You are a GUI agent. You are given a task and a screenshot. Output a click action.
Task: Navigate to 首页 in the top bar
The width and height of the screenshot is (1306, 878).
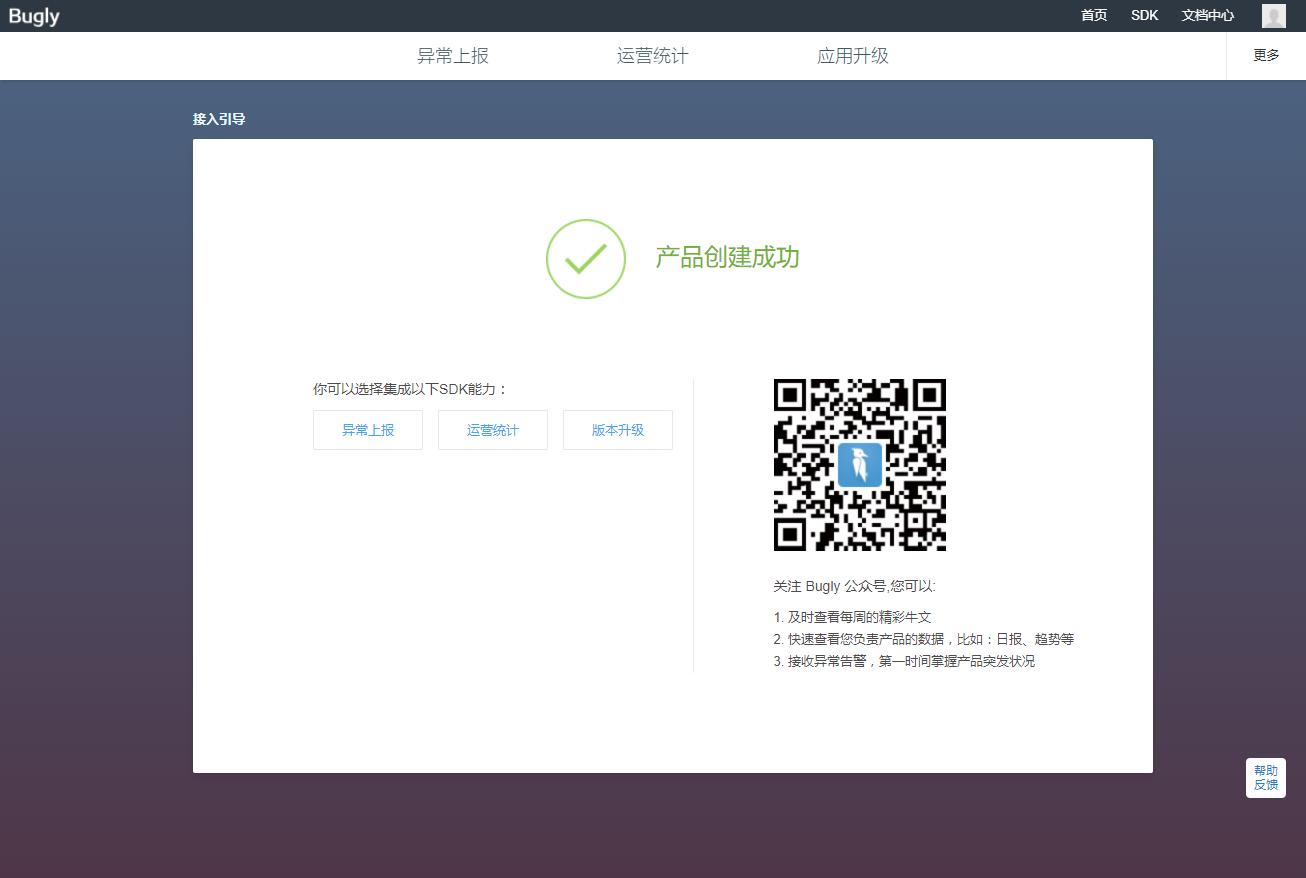pyautogui.click(x=1093, y=15)
